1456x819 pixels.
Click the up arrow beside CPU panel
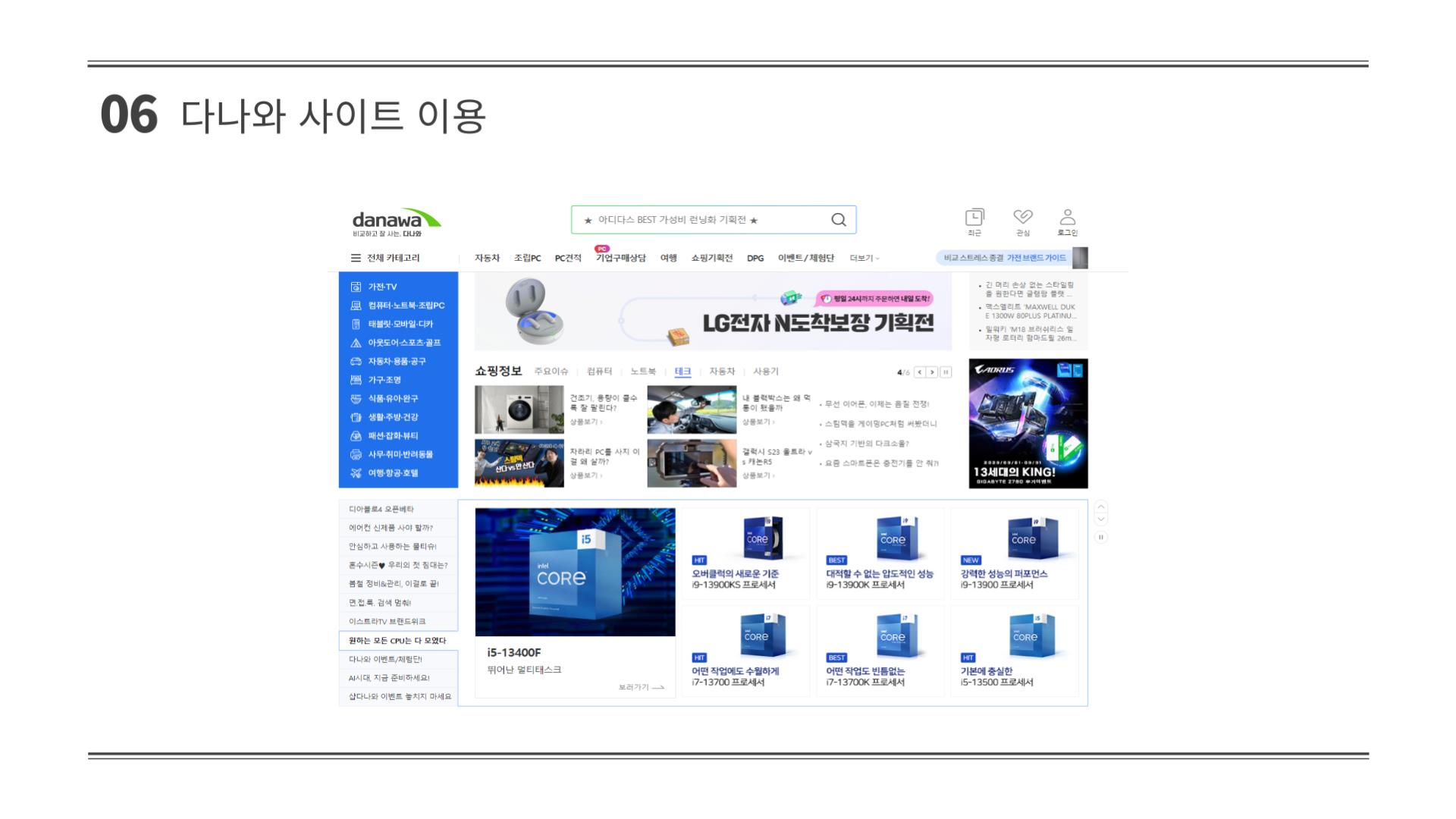pos(1101,507)
